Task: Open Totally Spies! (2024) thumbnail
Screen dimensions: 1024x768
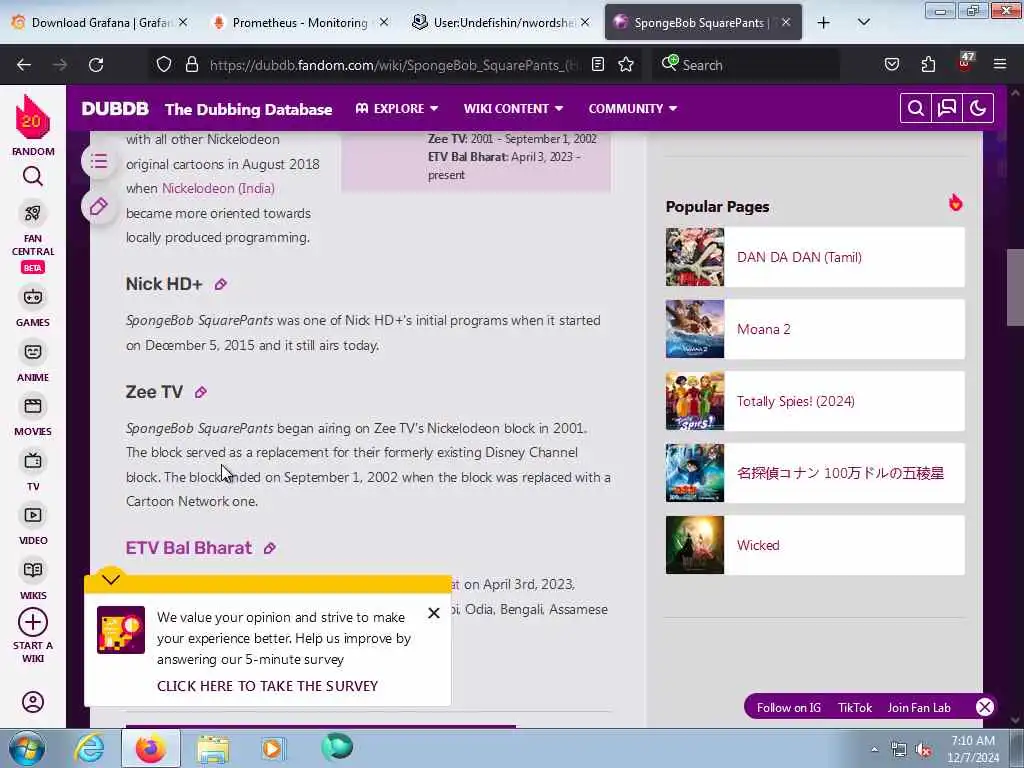Action: pyautogui.click(x=695, y=401)
